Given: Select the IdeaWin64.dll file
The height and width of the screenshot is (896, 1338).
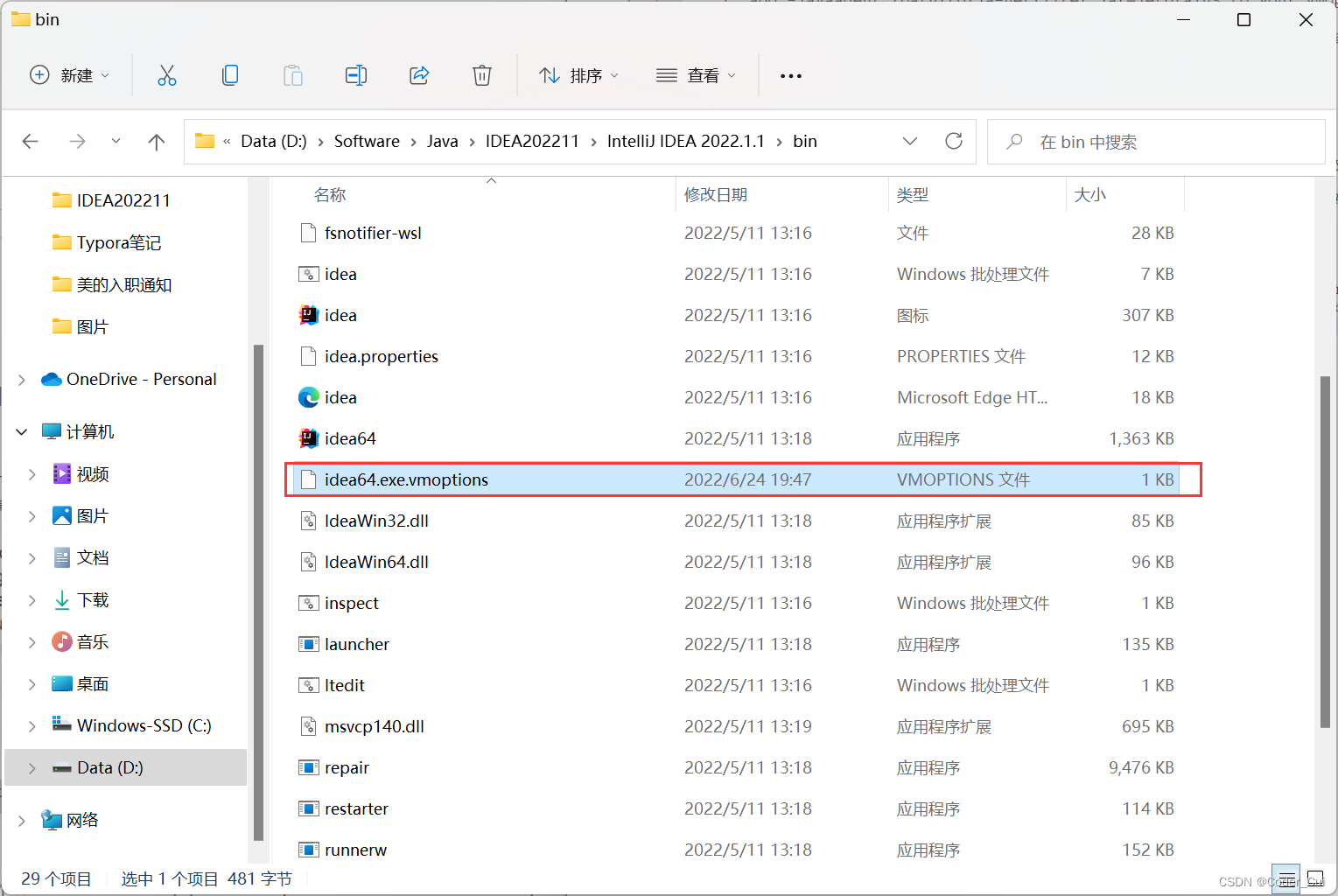Looking at the screenshot, I should pos(736,562).
